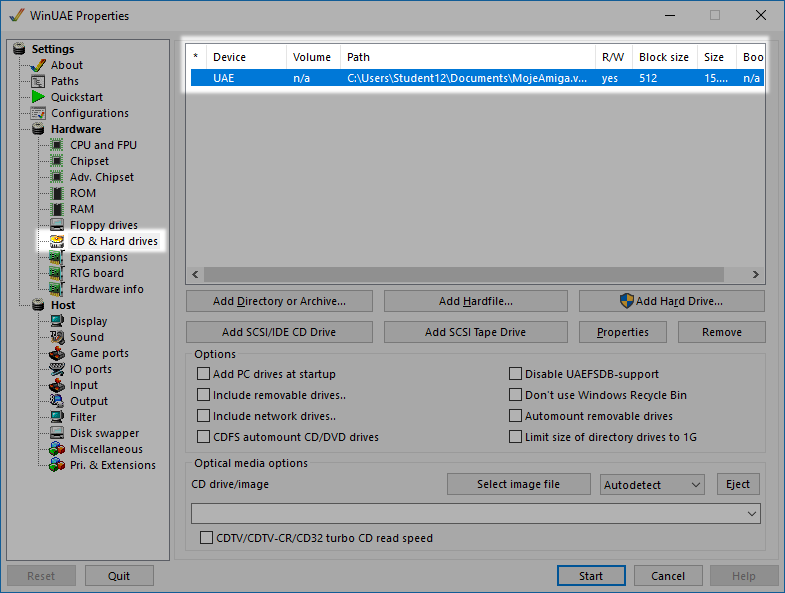Click the horizontal scrollbar right arrow
The image size is (785, 593).
click(x=755, y=274)
